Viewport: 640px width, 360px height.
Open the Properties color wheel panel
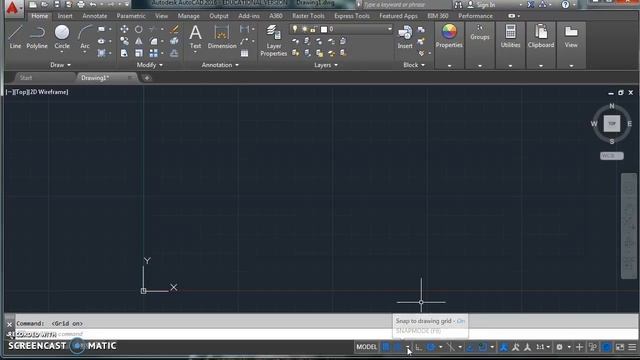tap(449, 37)
